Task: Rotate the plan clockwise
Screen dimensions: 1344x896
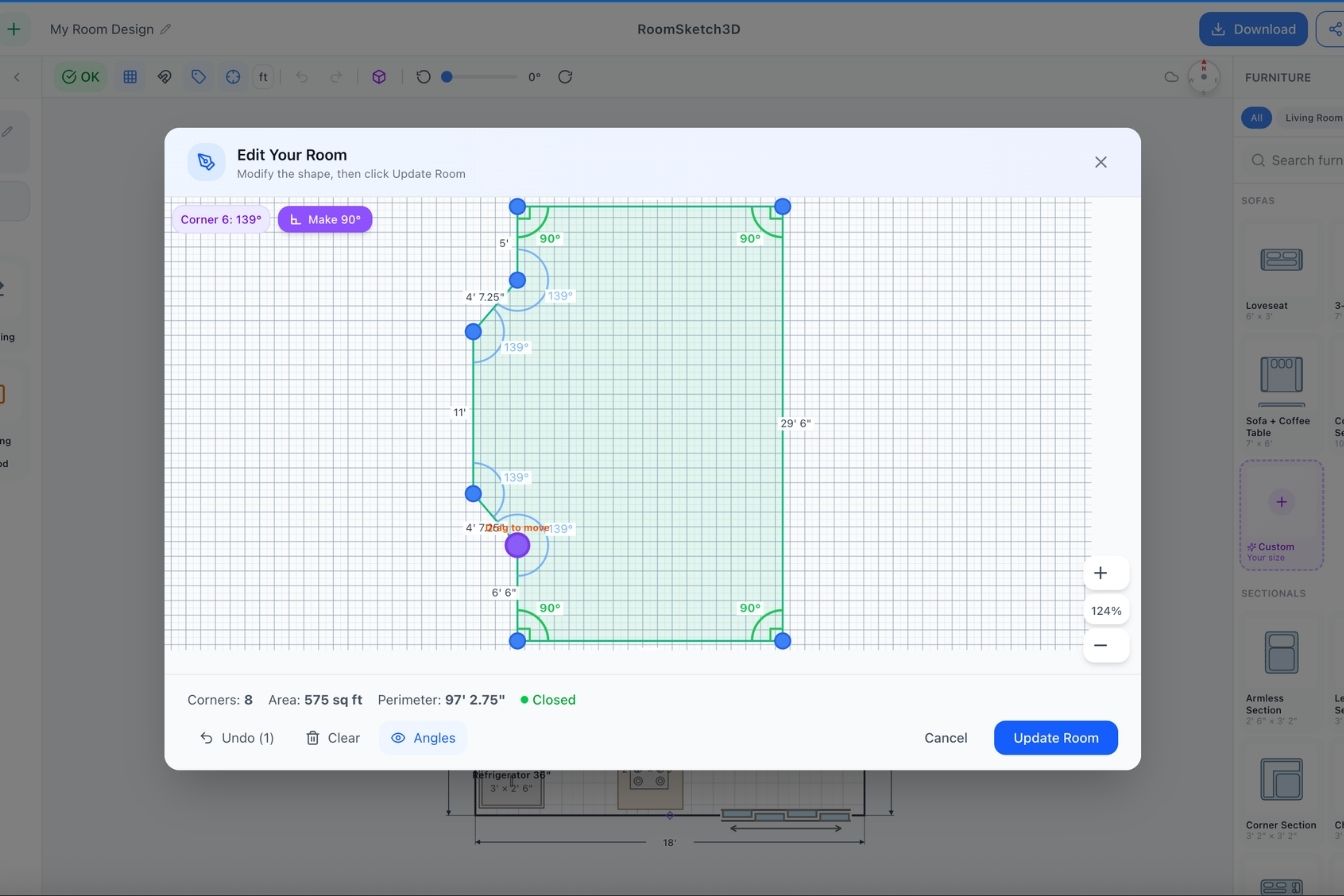Action: pyautogui.click(x=565, y=77)
